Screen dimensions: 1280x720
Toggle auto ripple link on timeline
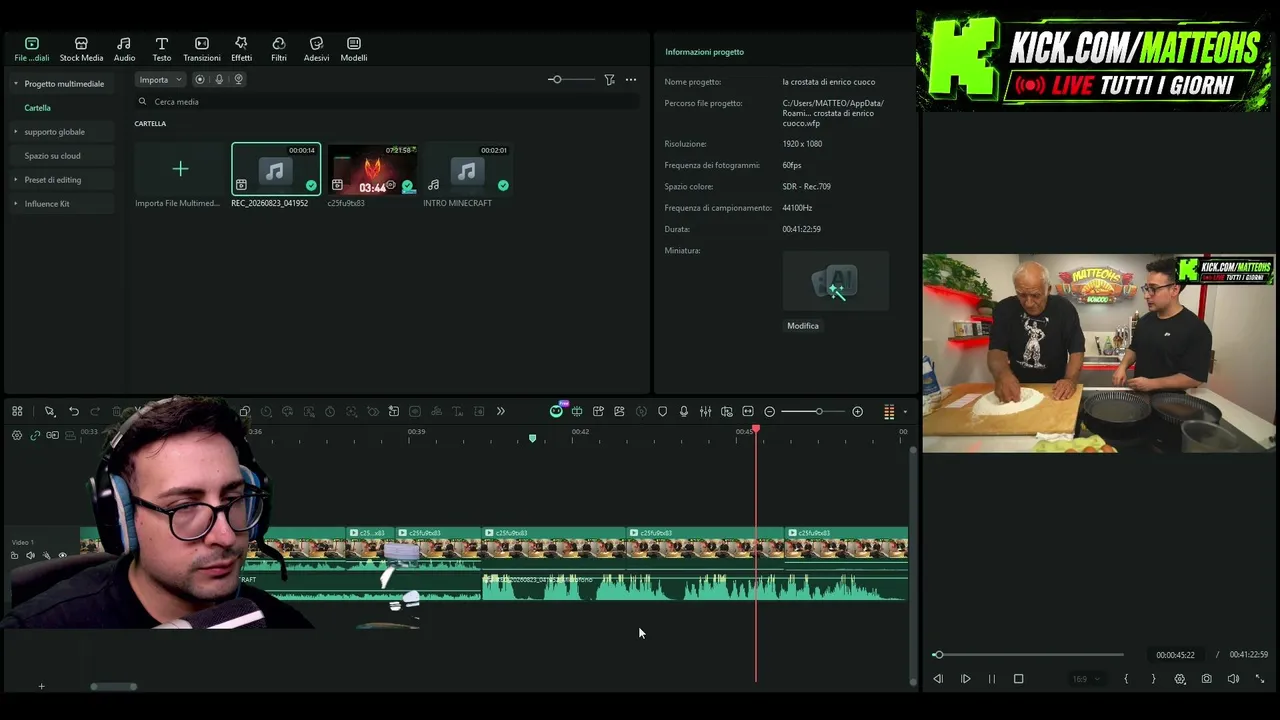click(x=35, y=435)
